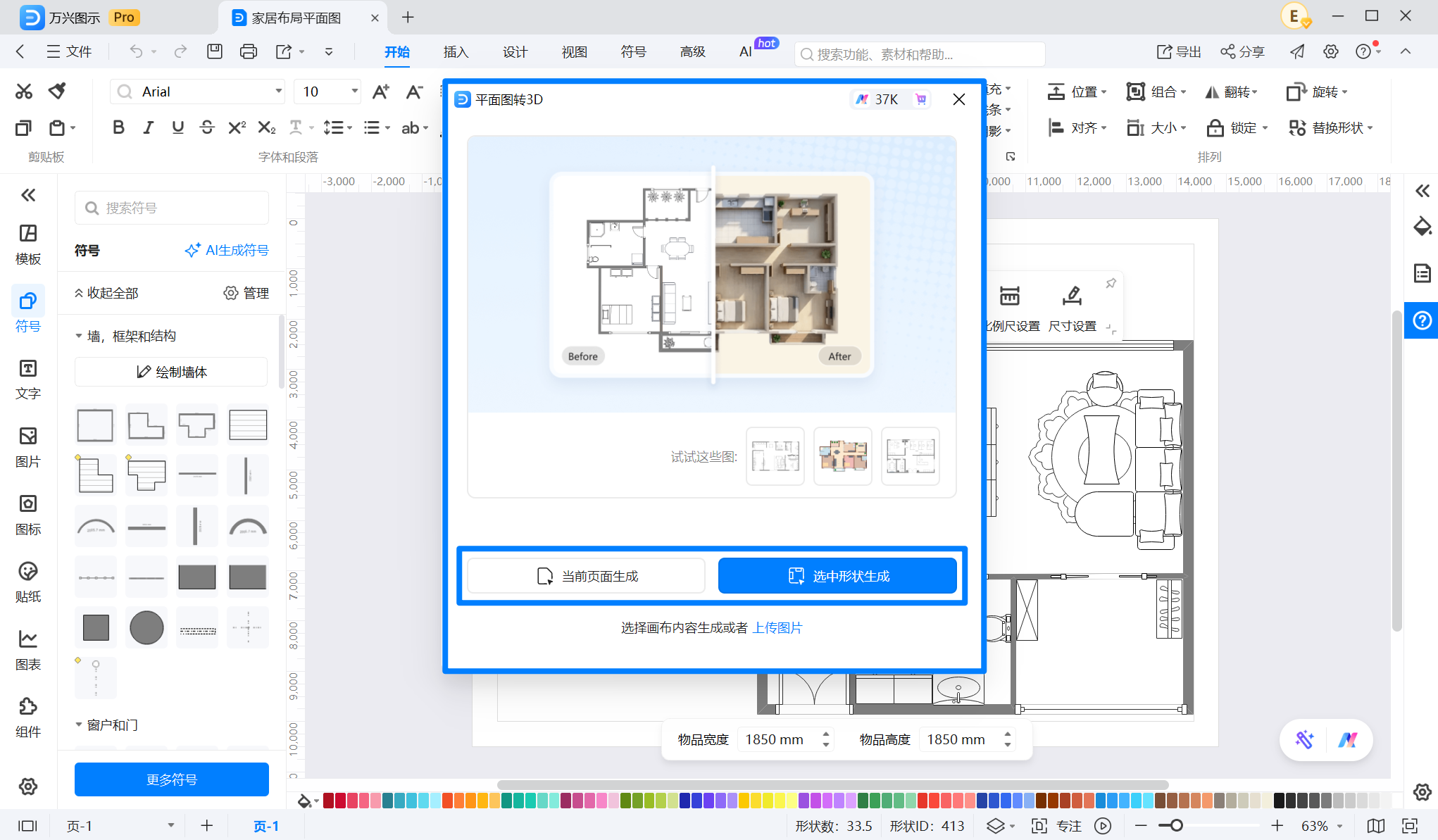Click the settings gear at sidebar bottom
This screenshot has height=840, width=1438.
(x=28, y=786)
